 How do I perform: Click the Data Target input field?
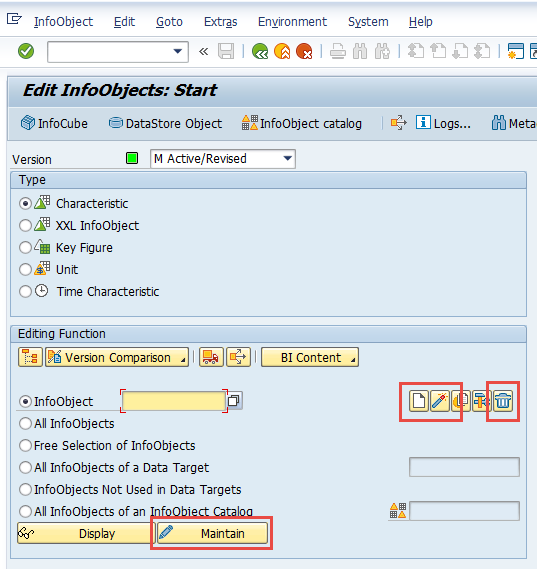click(464, 467)
